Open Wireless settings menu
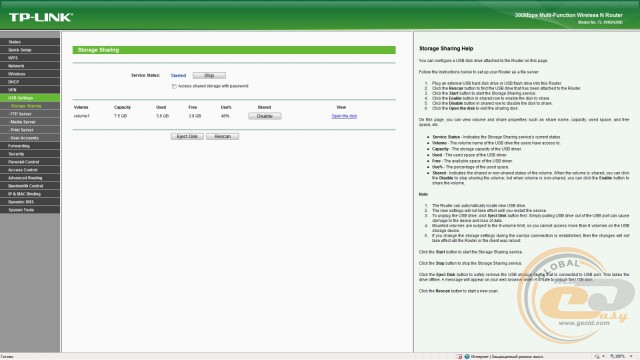This screenshot has width=640, height=360. tap(30, 74)
